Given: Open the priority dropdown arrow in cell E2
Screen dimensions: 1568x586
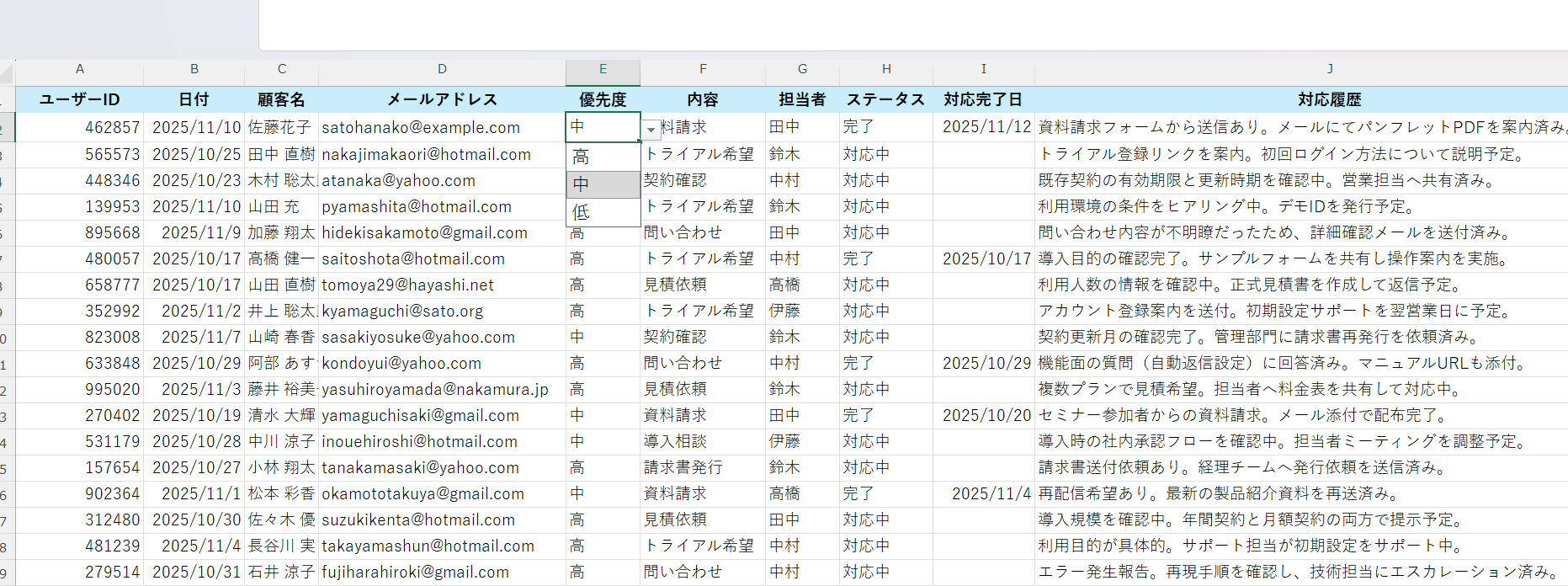Looking at the screenshot, I should pyautogui.click(x=651, y=130).
